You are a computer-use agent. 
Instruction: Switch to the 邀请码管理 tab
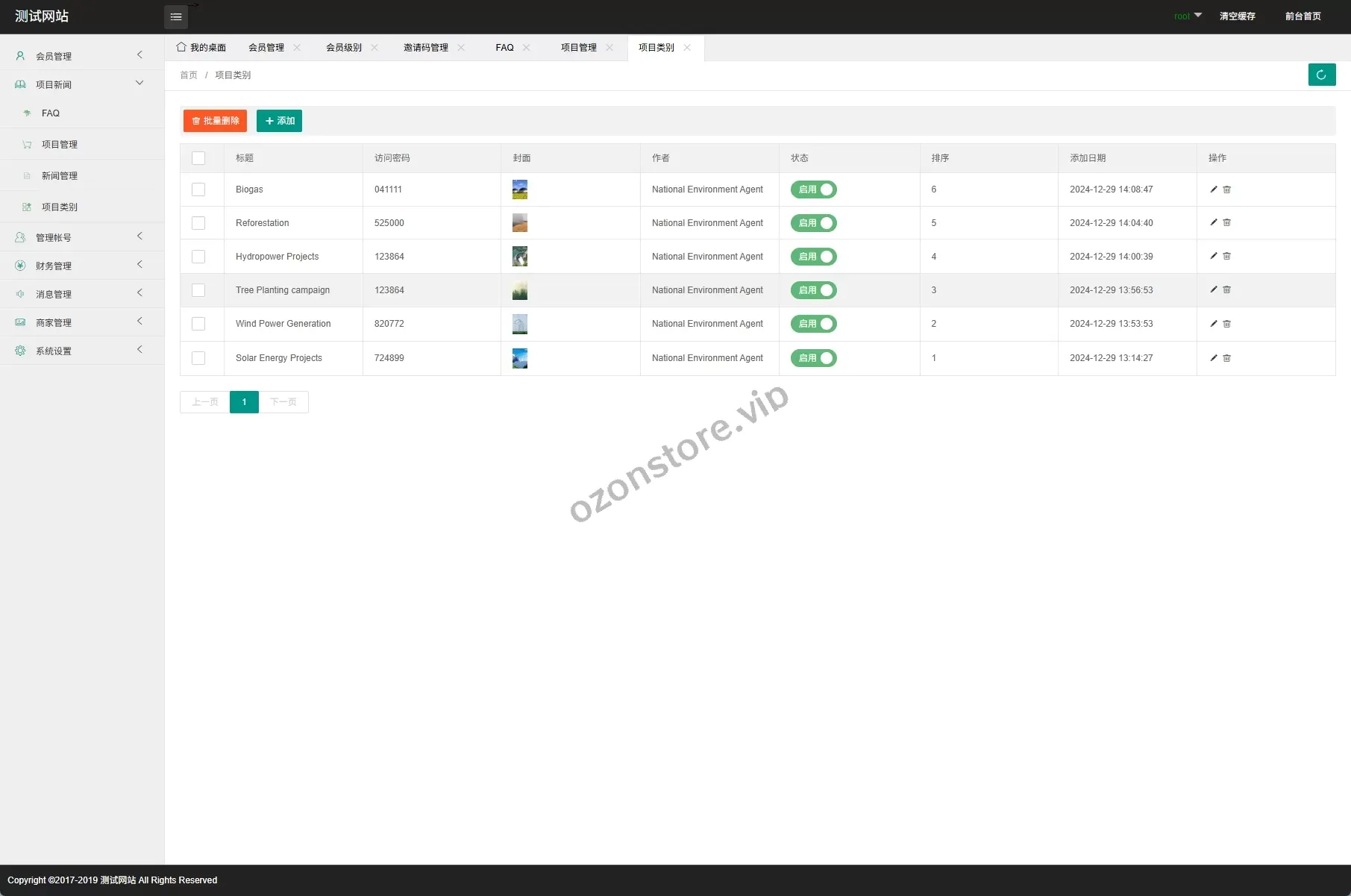pos(425,48)
